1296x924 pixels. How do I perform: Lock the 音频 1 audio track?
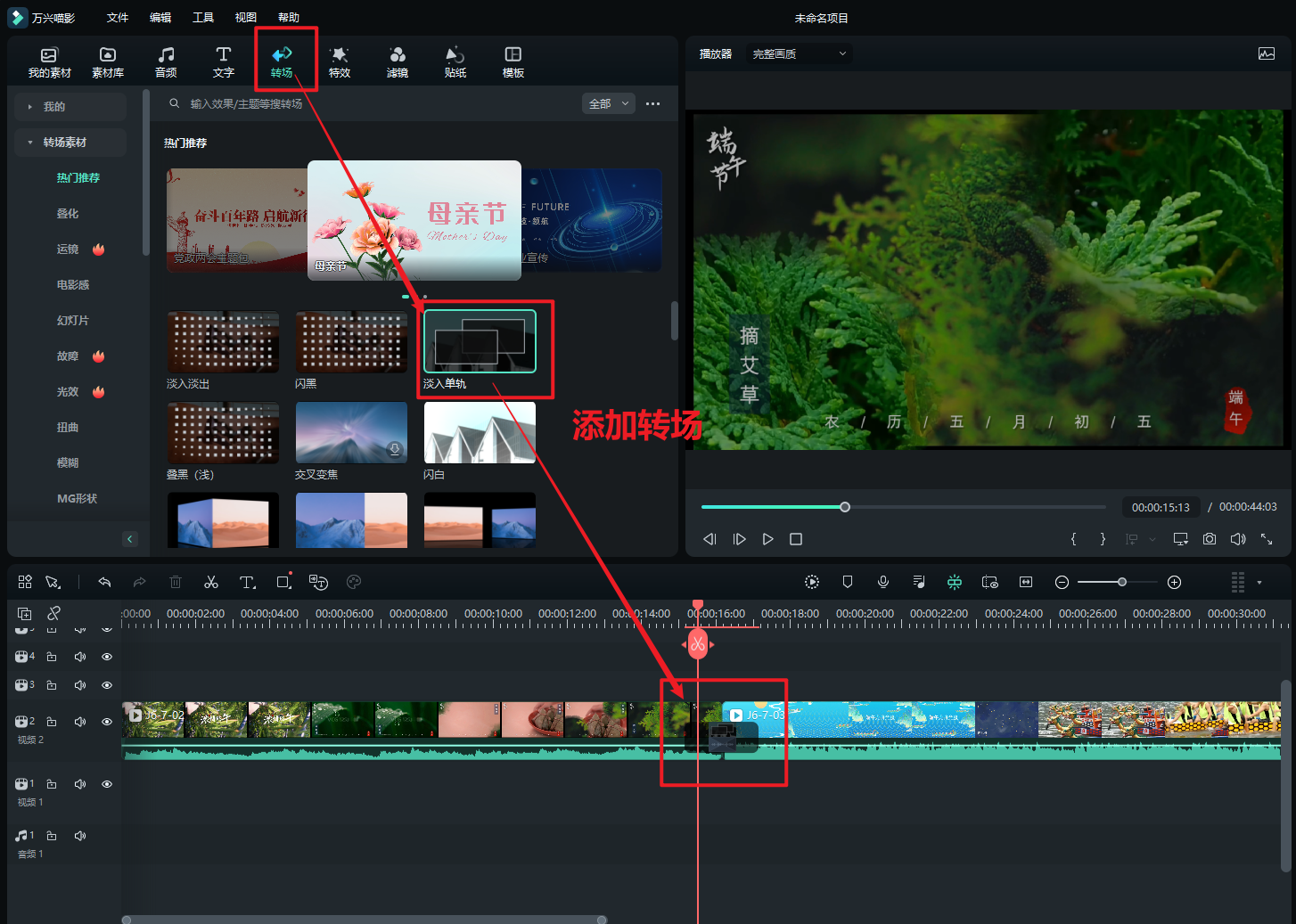[x=52, y=836]
